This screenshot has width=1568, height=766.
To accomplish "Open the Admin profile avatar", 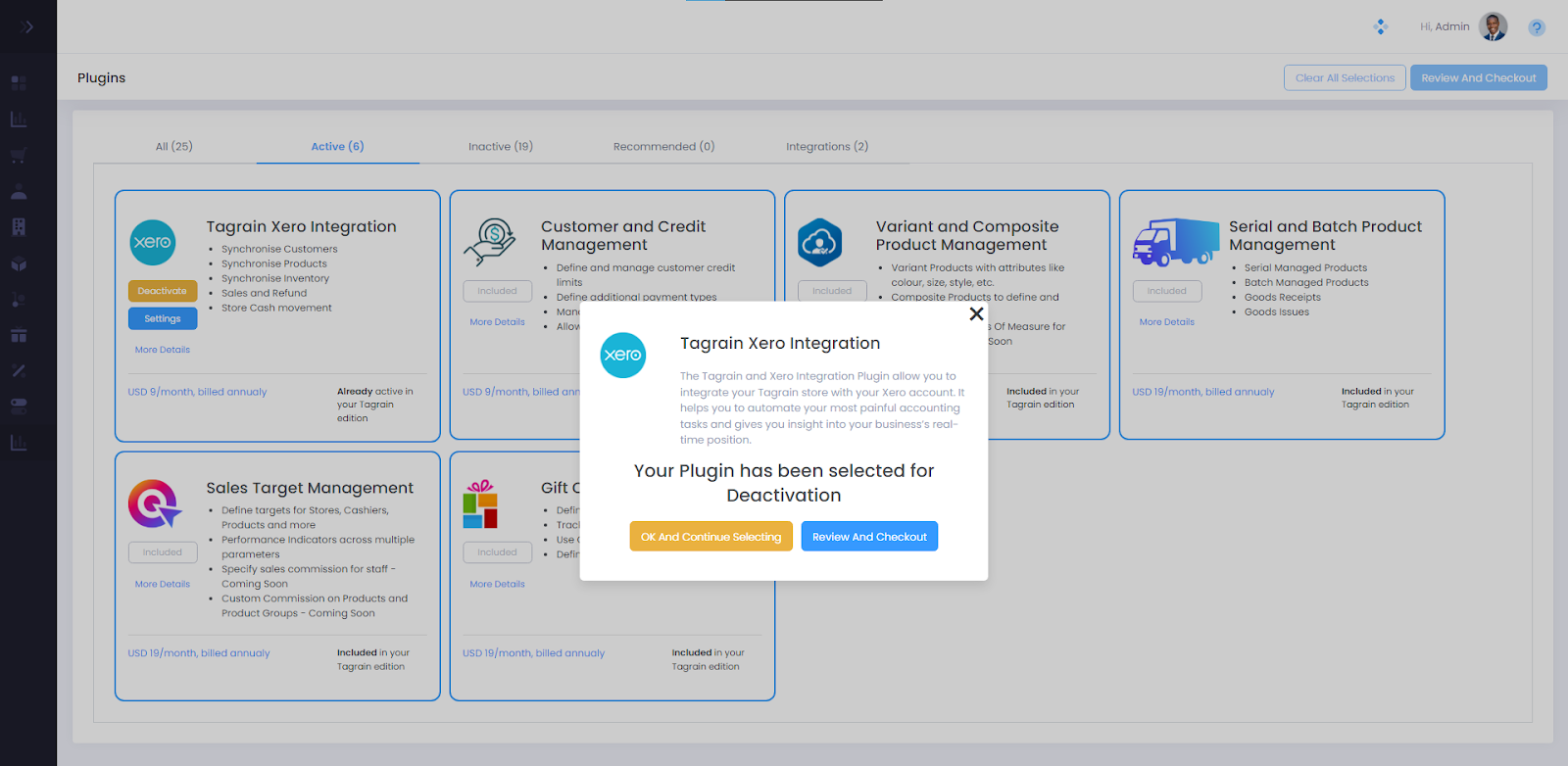I will (x=1494, y=26).
